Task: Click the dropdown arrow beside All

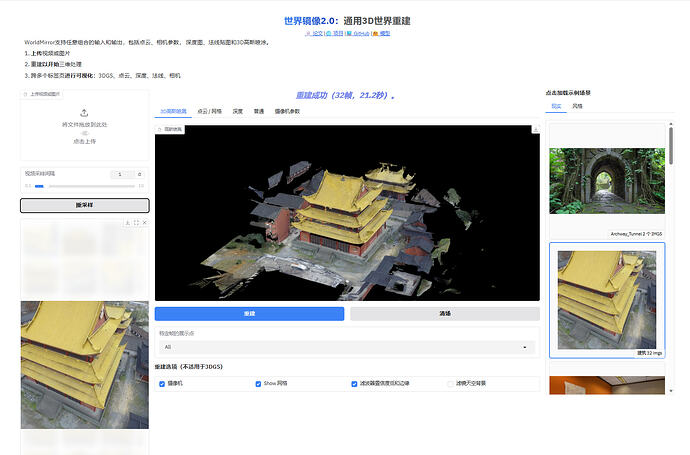Action: pyautogui.click(x=525, y=347)
